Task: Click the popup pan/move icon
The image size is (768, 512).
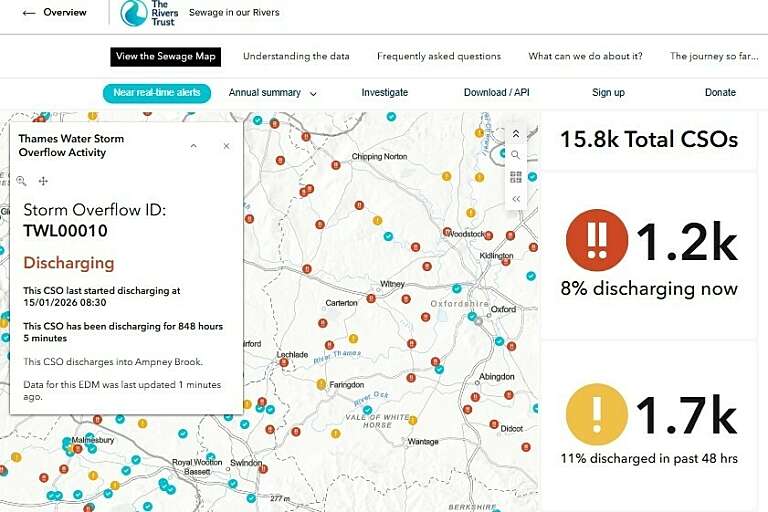Action: click(x=43, y=181)
